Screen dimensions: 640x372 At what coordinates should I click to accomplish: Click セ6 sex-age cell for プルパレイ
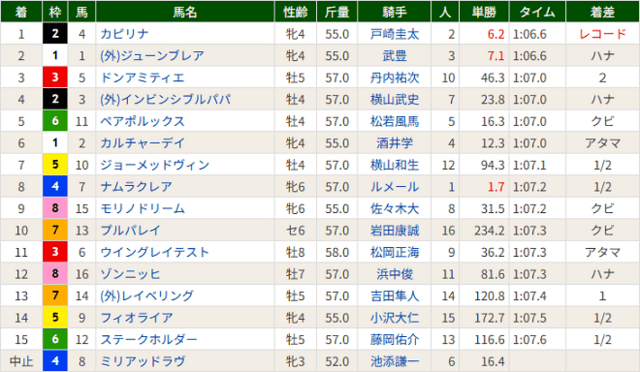pos(296,230)
